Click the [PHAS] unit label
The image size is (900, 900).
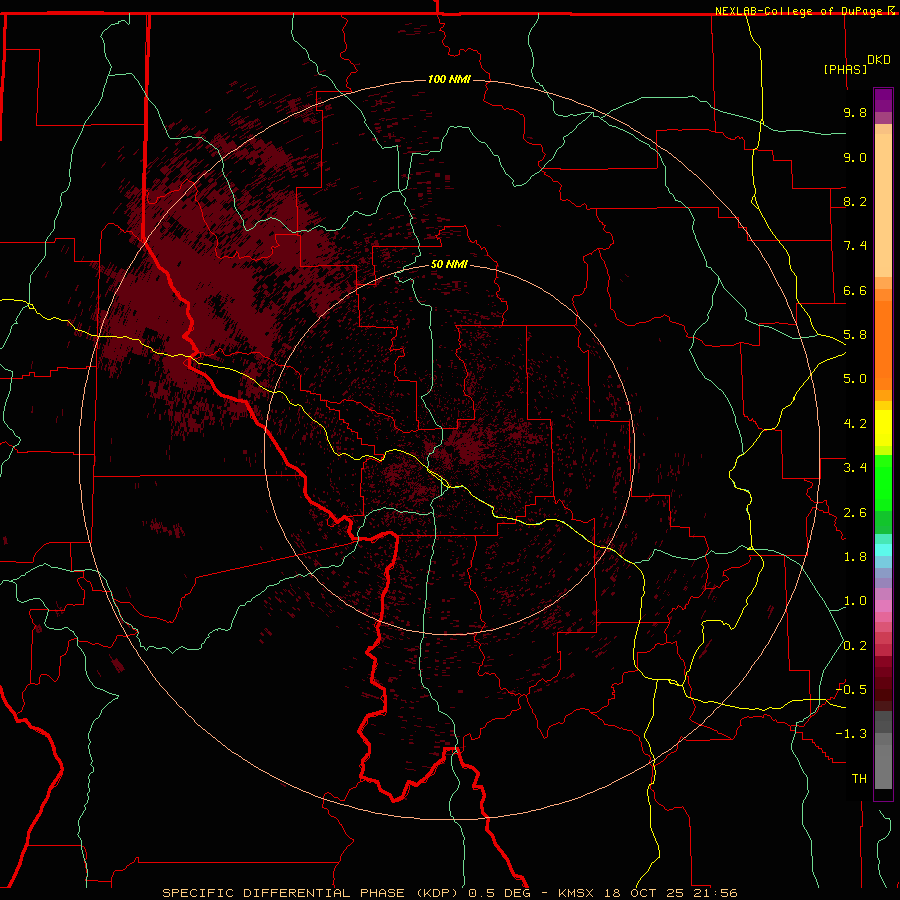pos(845,69)
